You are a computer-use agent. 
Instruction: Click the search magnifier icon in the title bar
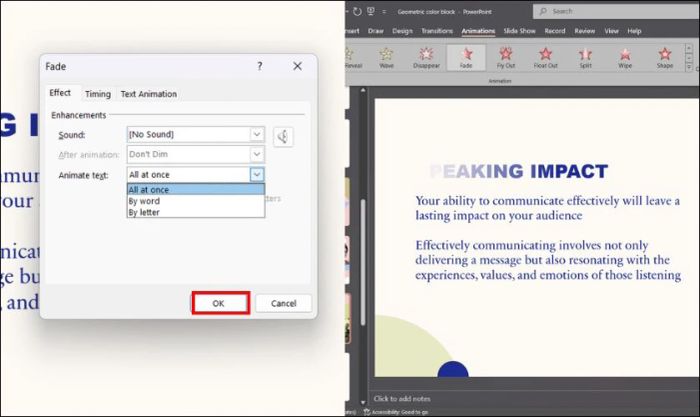click(543, 11)
